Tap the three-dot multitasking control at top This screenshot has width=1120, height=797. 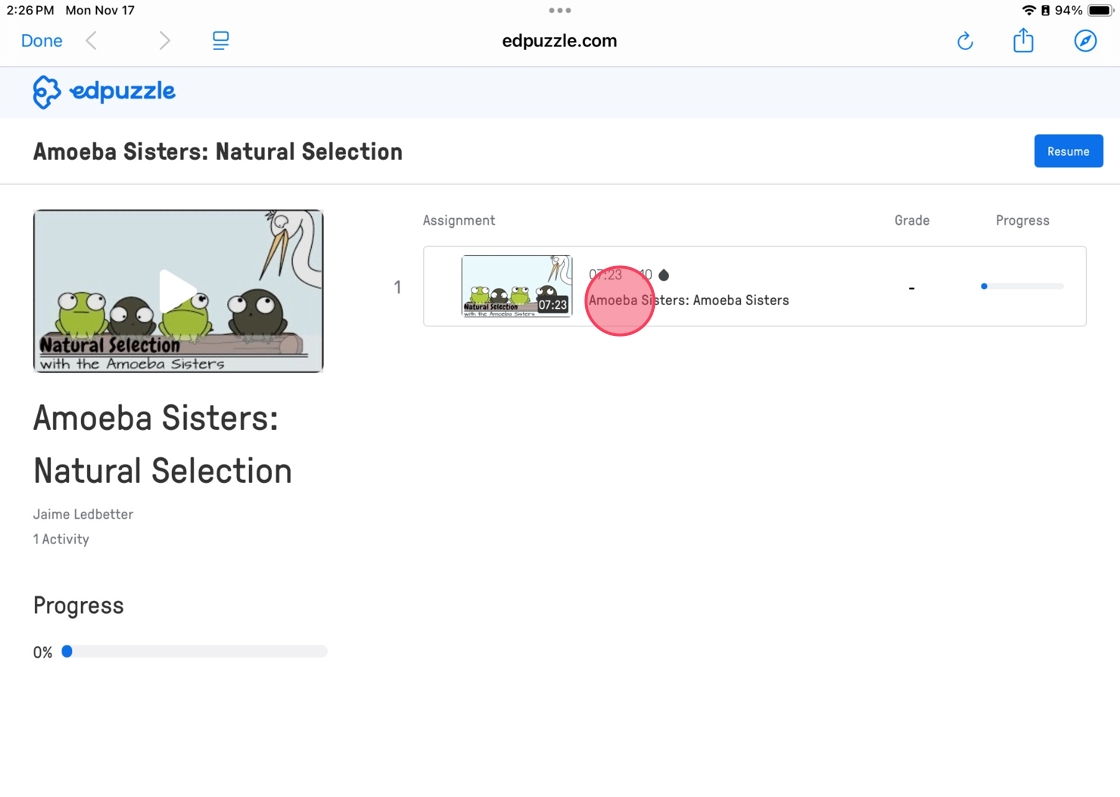click(x=560, y=10)
